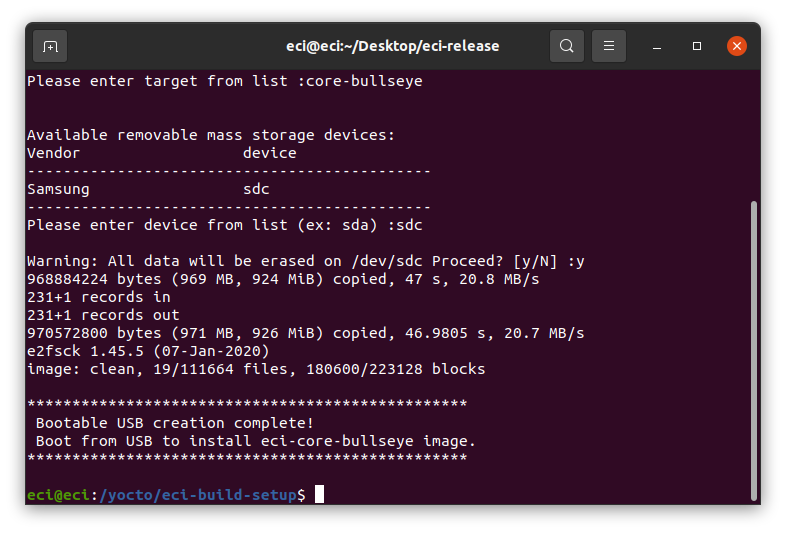Click the "image: clean" filesystem check line

256,369
